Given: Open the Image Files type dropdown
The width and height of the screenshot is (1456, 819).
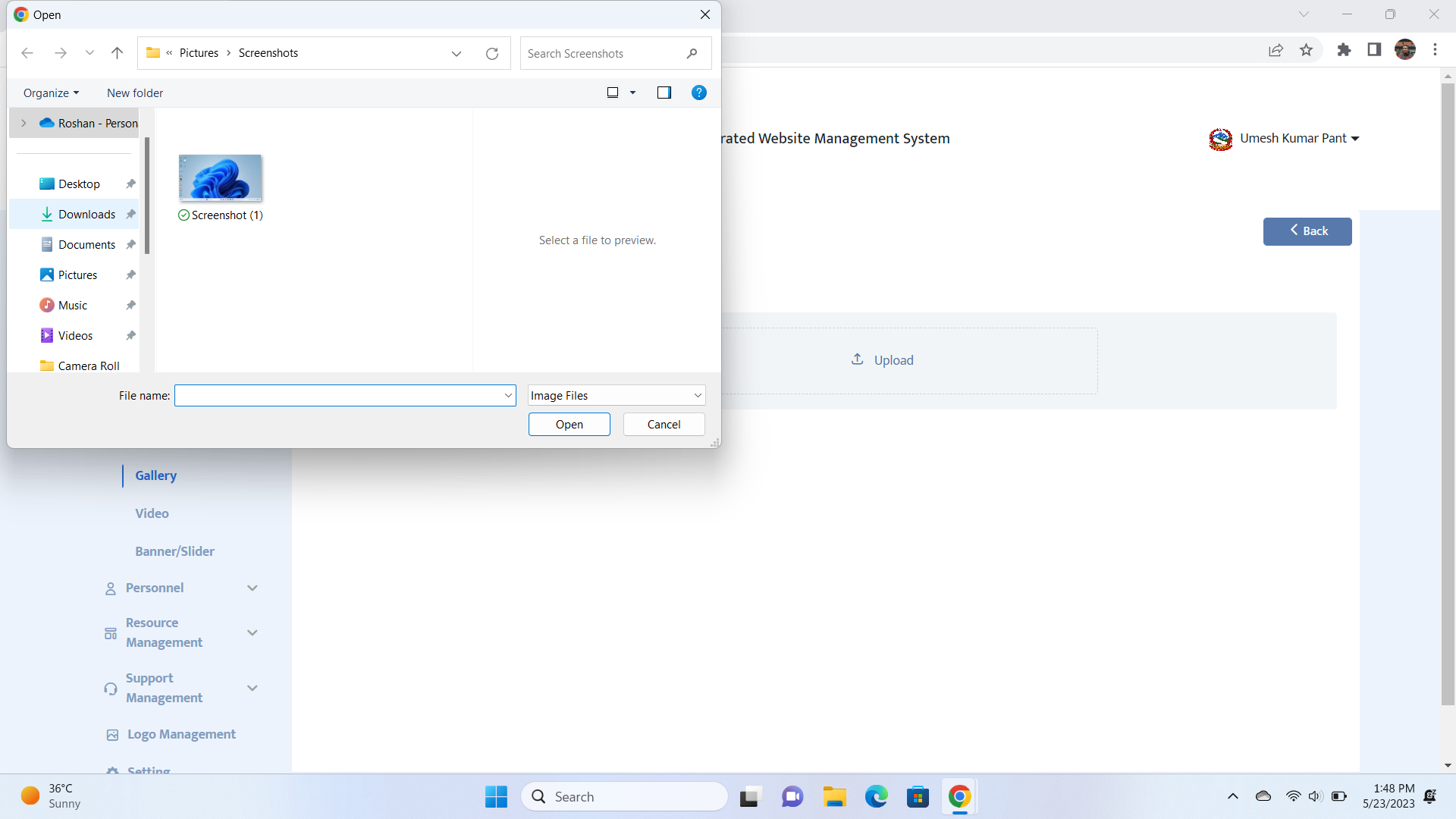Looking at the screenshot, I should (617, 395).
